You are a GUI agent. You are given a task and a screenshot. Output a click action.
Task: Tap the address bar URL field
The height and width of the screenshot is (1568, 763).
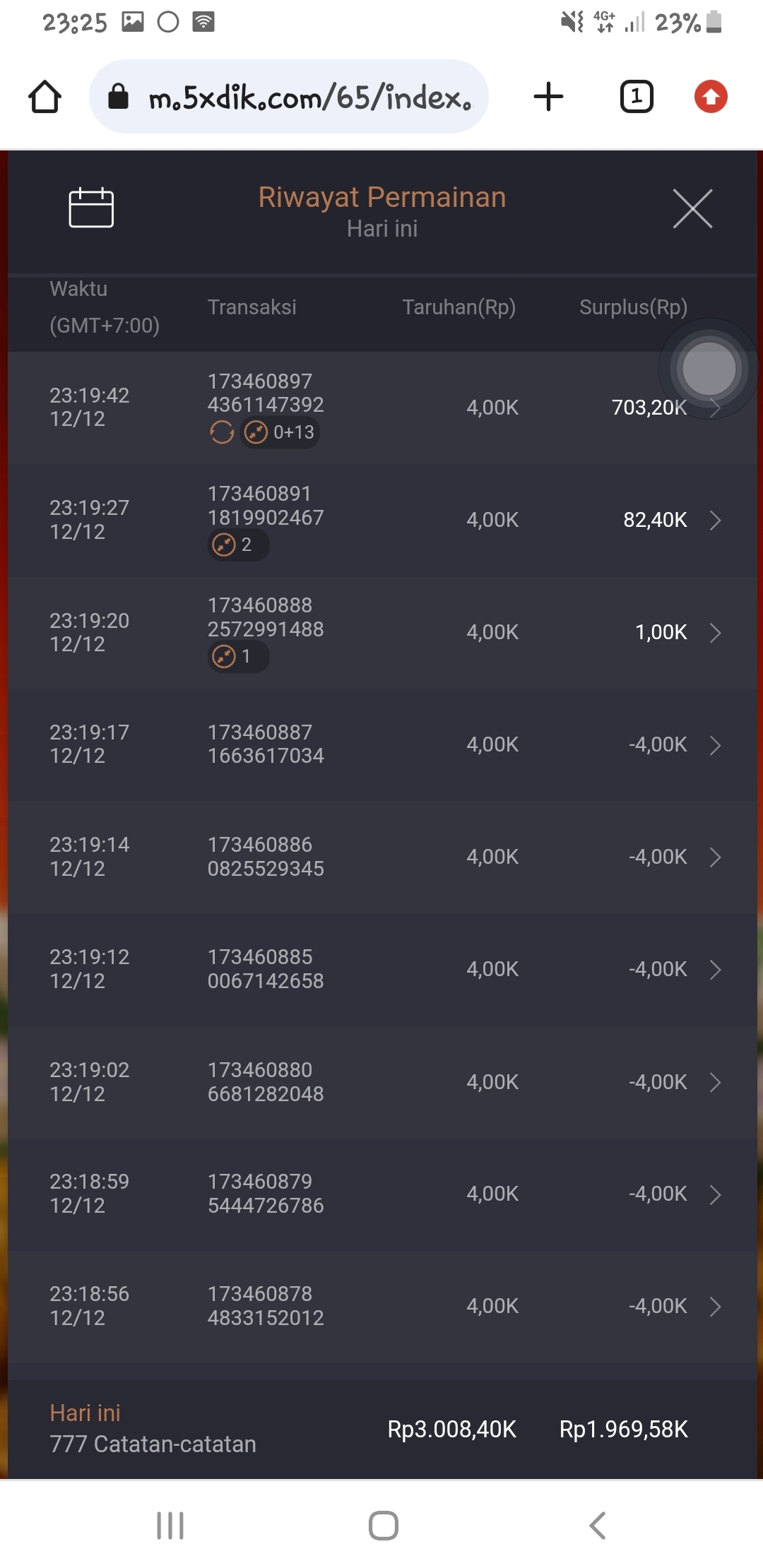click(309, 97)
